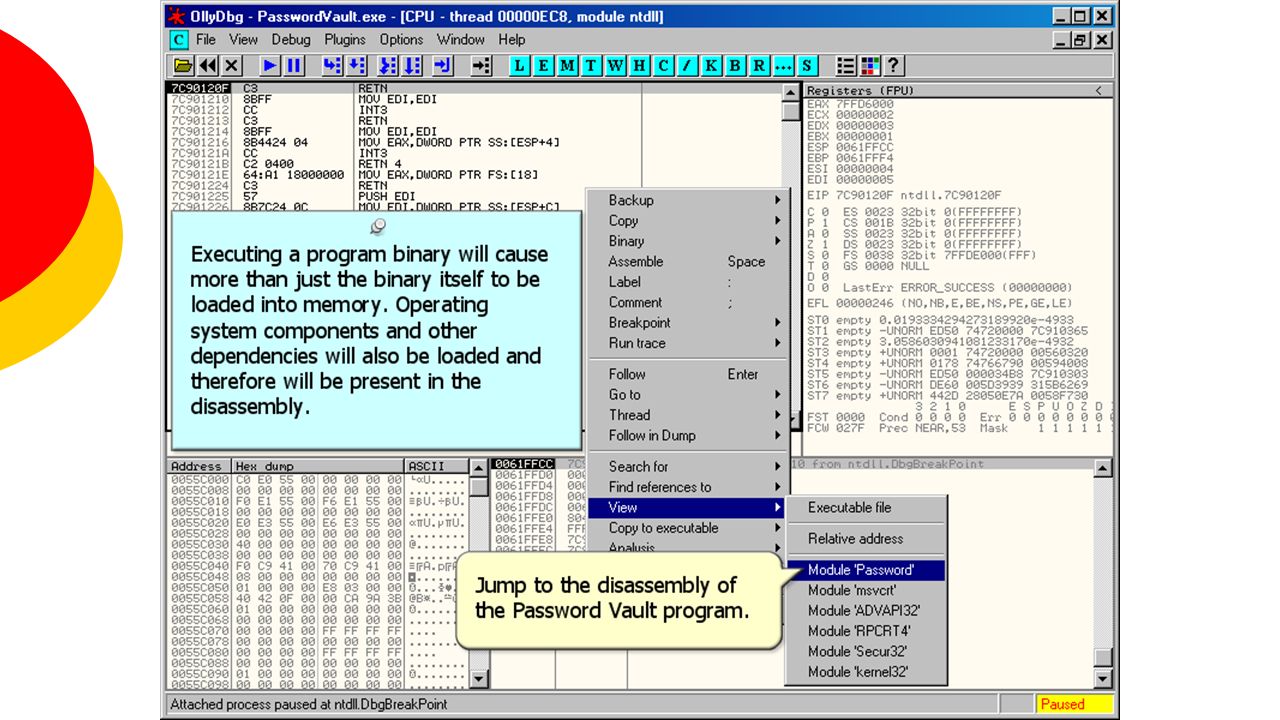Open CPU window with C button
The image size is (1280, 720).
tap(663, 65)
